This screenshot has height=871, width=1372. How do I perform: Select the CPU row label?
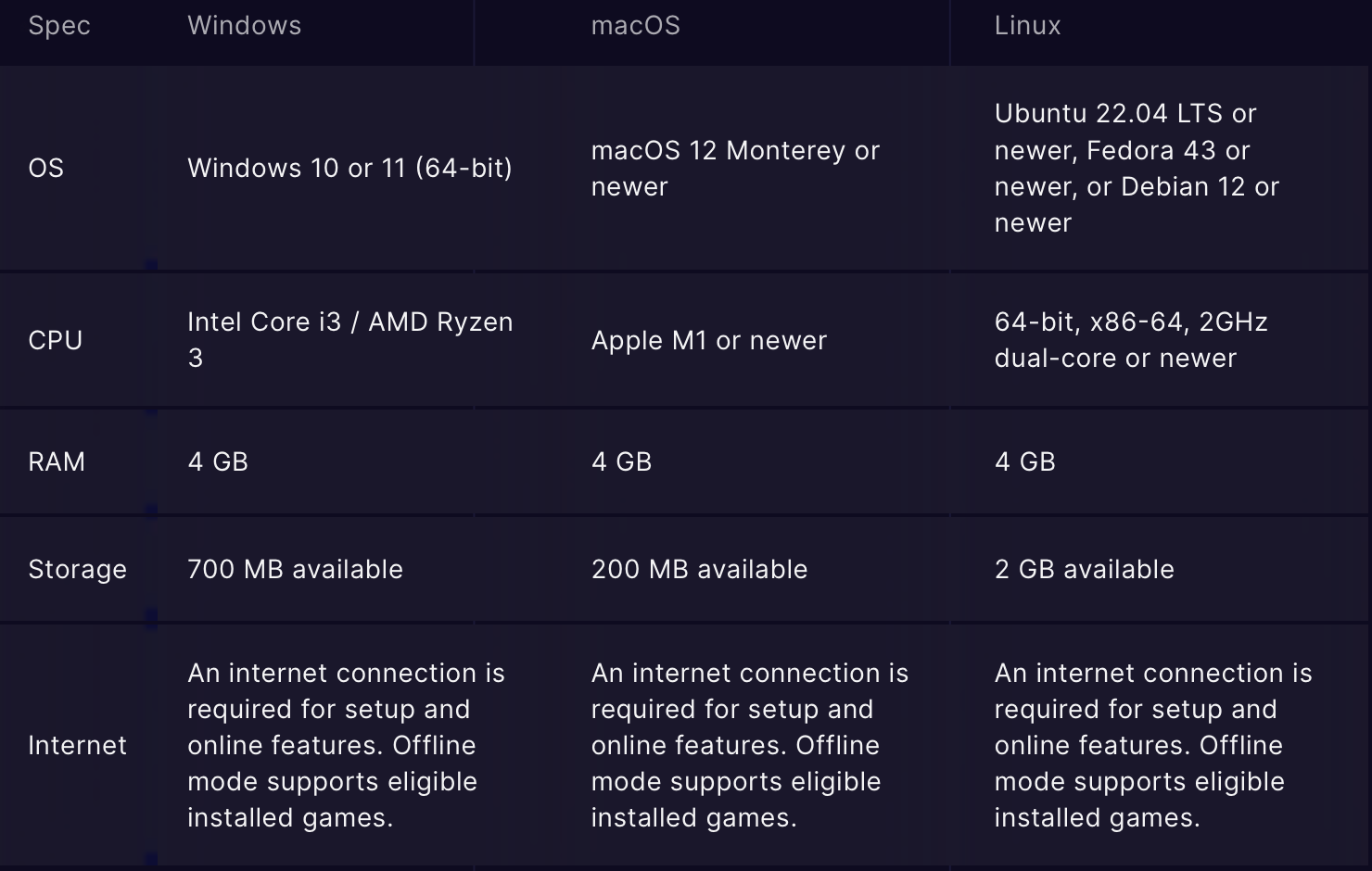(x=55, y=340)
